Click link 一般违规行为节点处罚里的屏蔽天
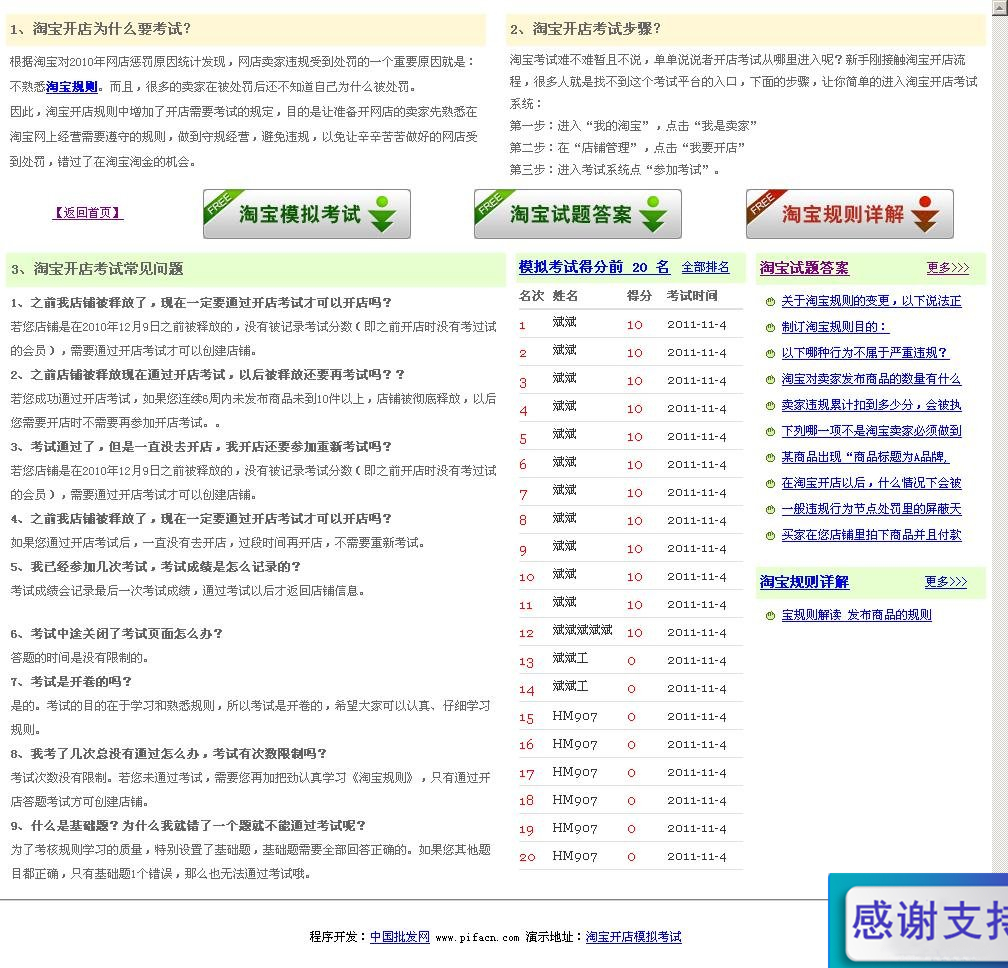Image resolution: width=1008 pixels, height=968 pixels. [871, 509]
